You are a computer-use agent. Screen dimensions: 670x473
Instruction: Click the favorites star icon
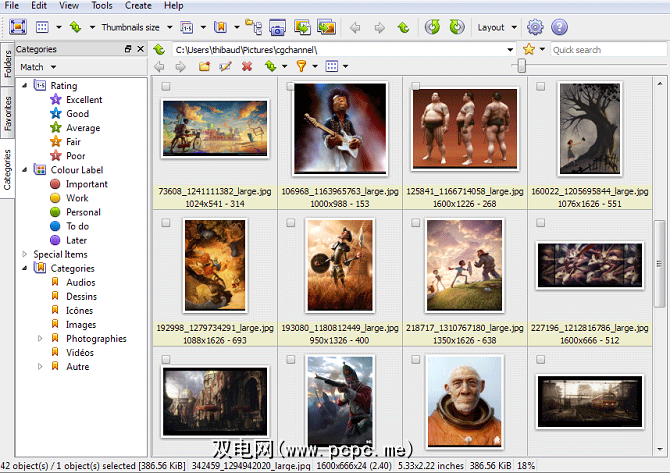pos(529,49)
